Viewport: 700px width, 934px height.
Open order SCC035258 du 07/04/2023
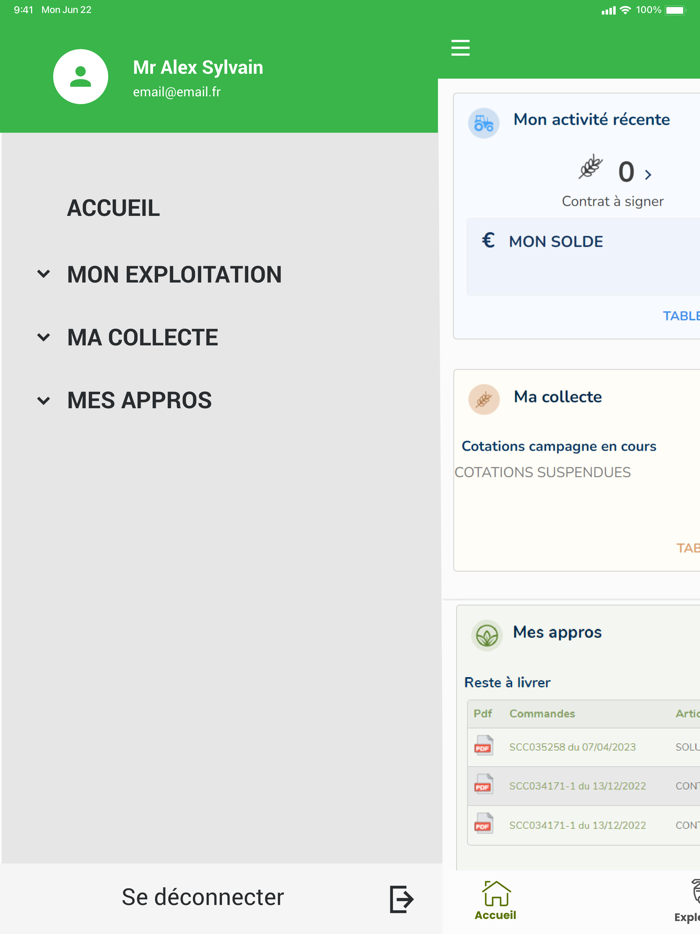click(572, 747)
